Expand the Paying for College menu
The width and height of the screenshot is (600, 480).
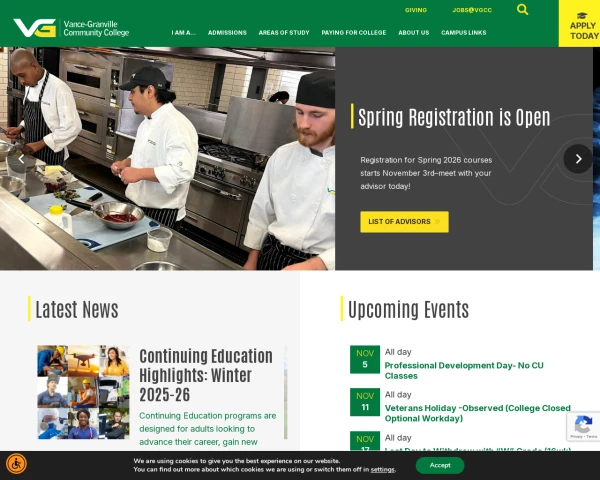(x=354, y=33)
